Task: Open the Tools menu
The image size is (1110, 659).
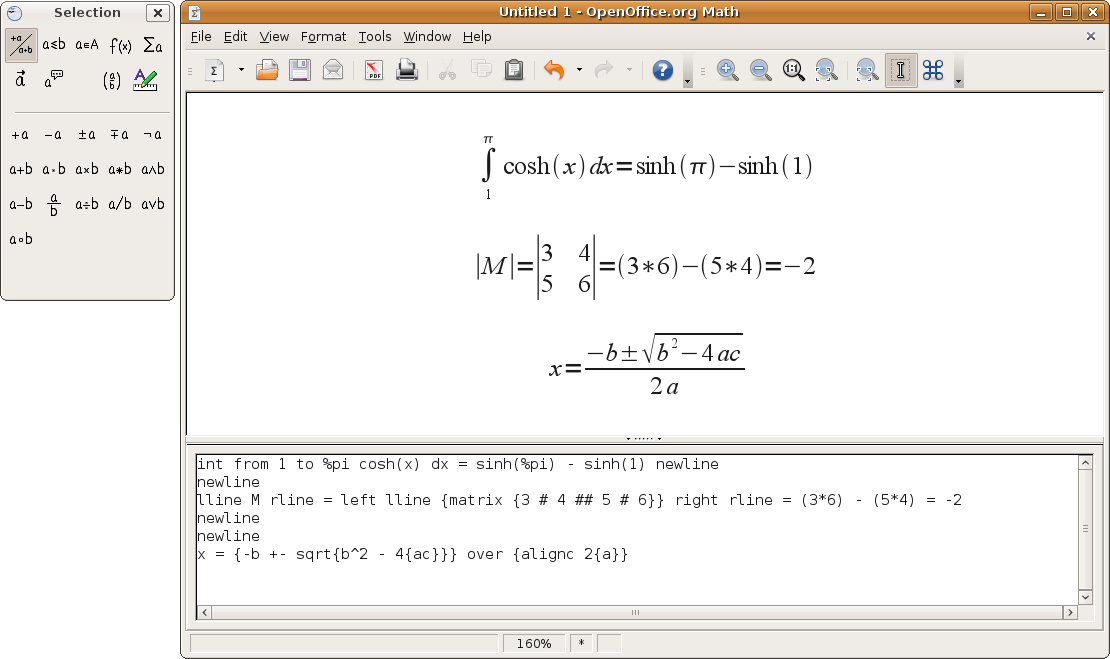Action: pyautogui.click(x=375, y=36)
